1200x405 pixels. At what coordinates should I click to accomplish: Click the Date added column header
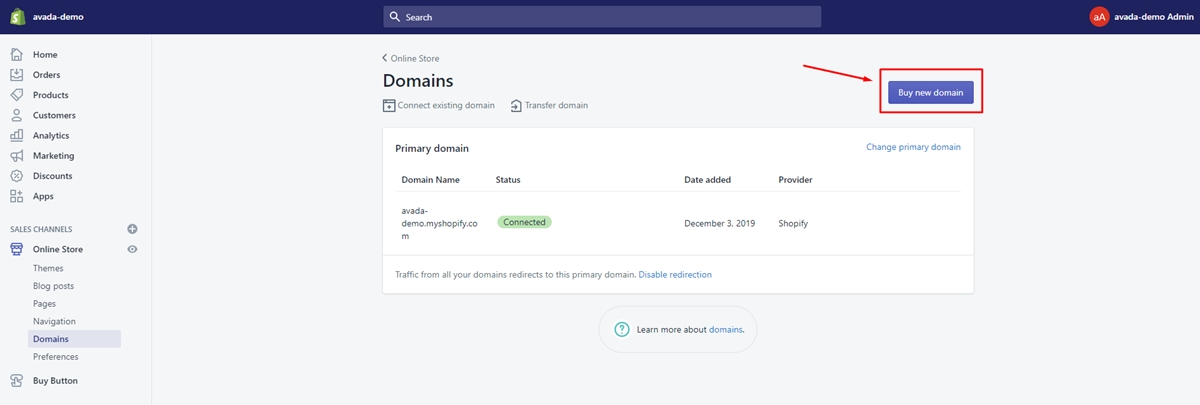707,180
